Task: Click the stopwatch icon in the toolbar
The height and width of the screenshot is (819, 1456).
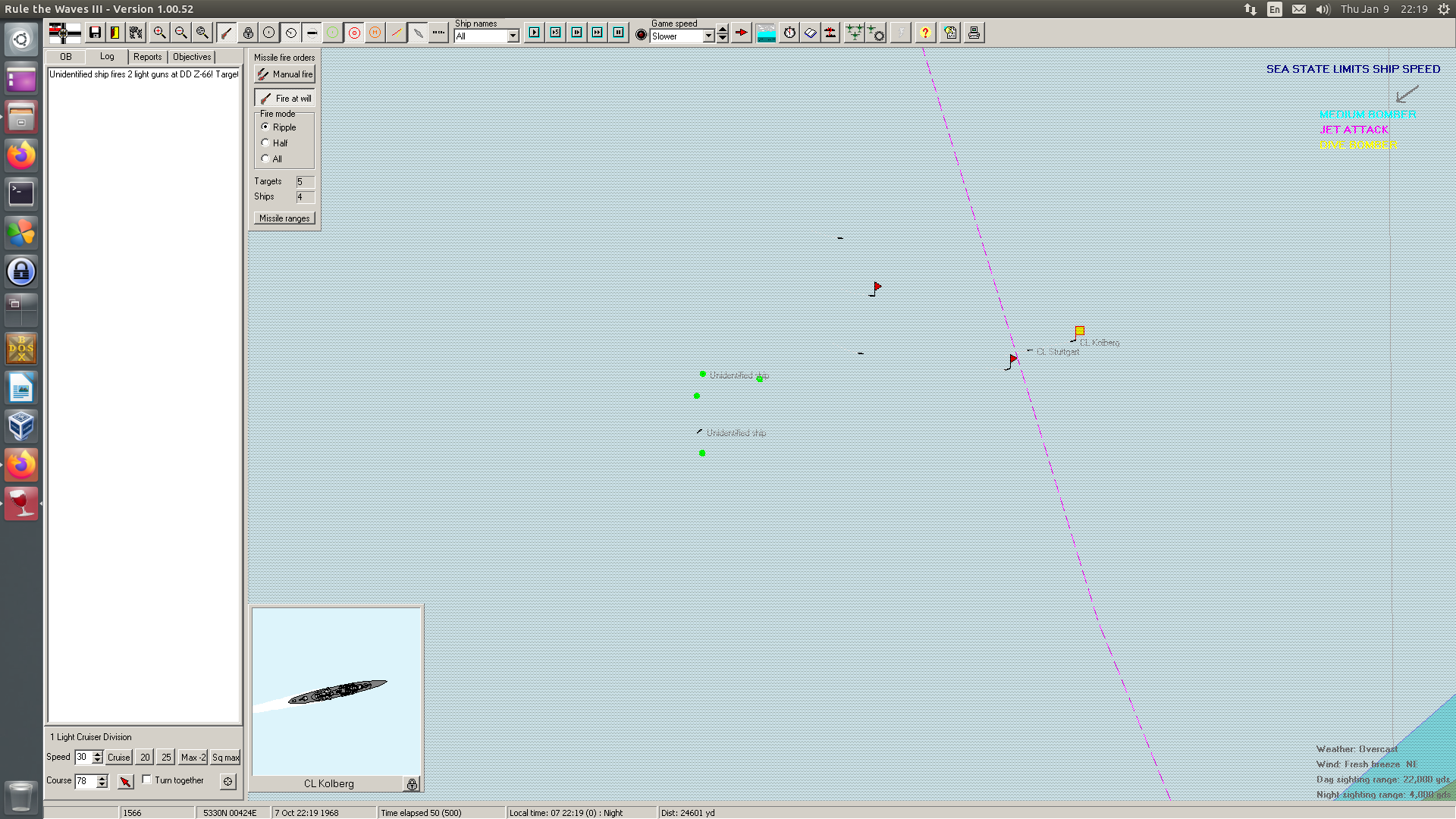Action: coord(789,33)
